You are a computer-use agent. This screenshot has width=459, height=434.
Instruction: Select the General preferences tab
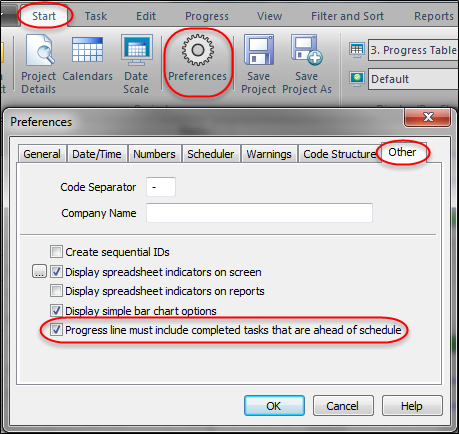click(x=42, y=154)
